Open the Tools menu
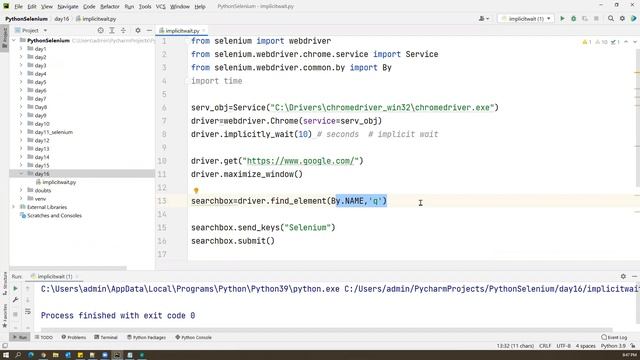Image resolution: width=640 pixels, height=360 pixels. pos(145,7)
